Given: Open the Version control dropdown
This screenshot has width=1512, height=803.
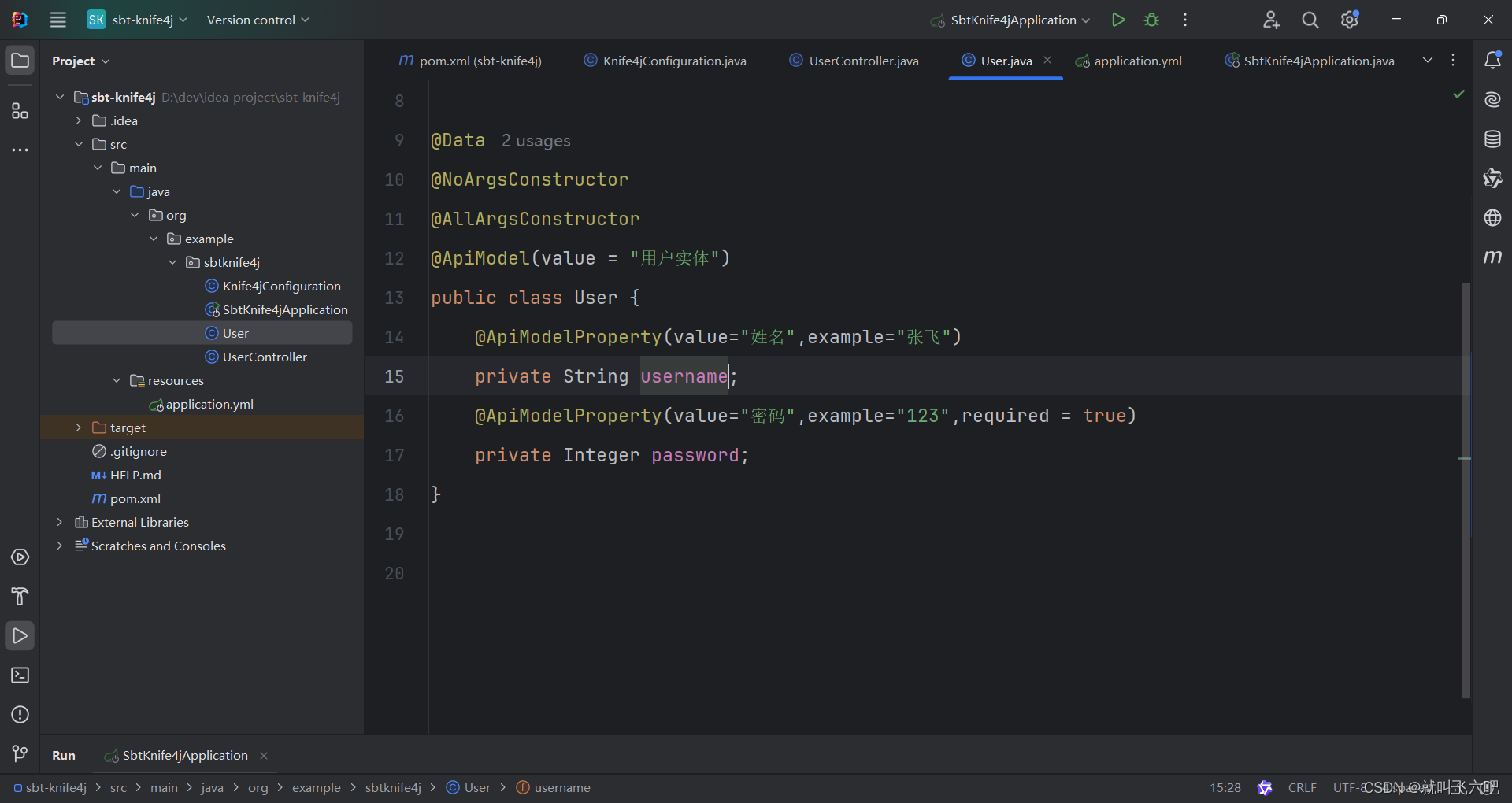Looking at the screenshot, I should click(x=257, y=20).
